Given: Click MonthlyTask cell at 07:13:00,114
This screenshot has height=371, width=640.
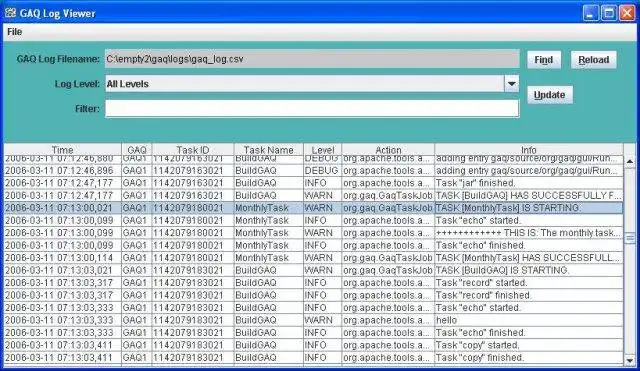Looking at the screenshot, I should click(x=268, y=258).
